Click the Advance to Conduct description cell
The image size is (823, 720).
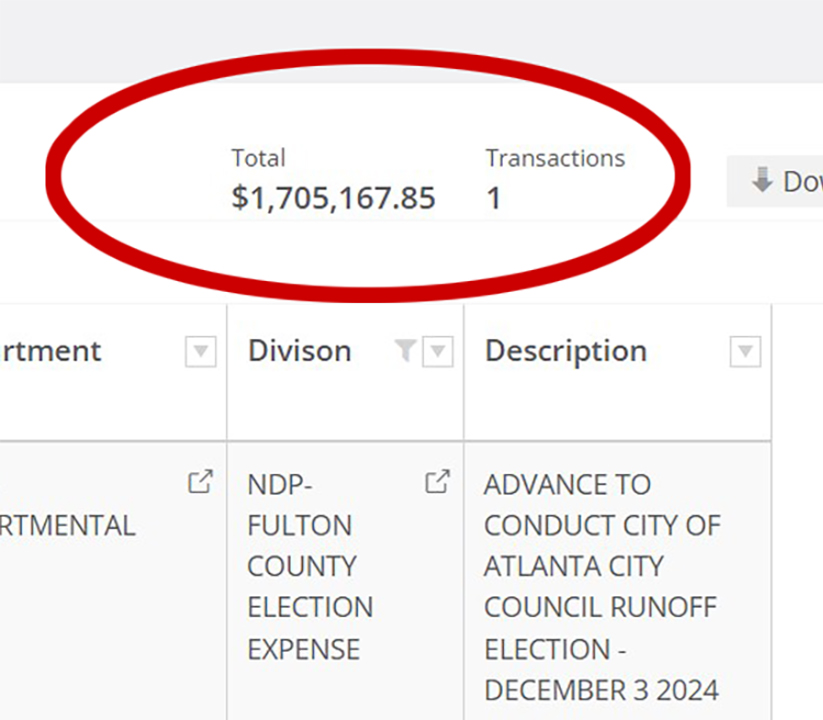tap(601, 586)
